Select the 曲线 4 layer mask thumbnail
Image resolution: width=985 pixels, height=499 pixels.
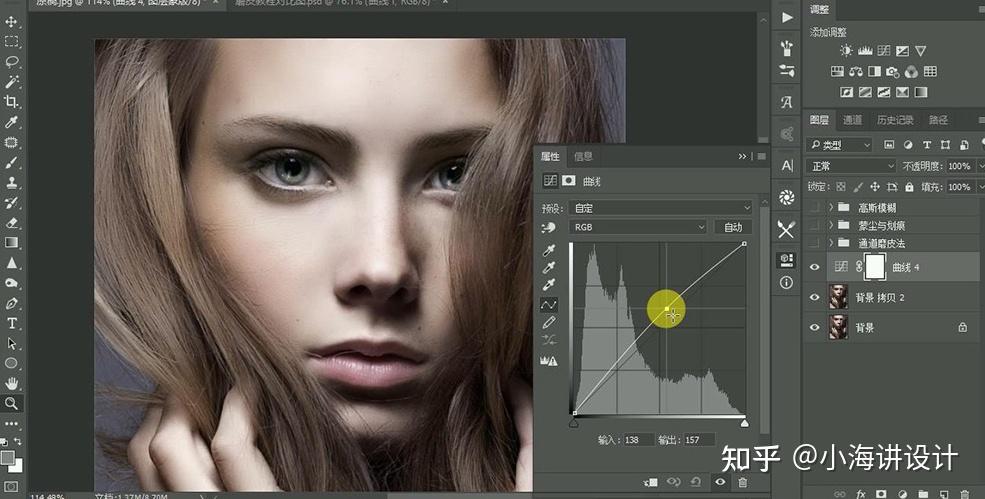pos(874,267)
